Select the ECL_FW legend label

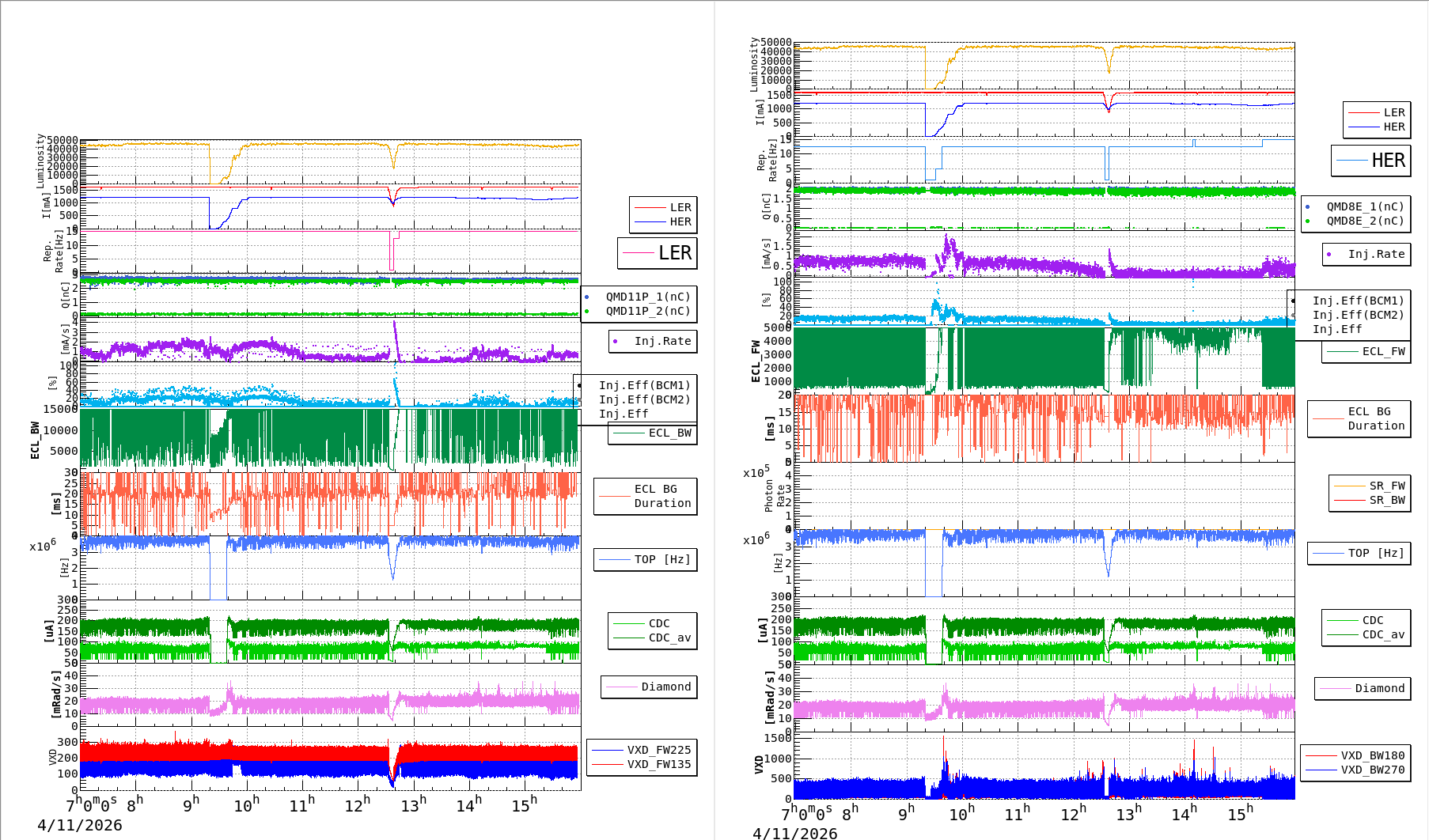point(1383,351)
